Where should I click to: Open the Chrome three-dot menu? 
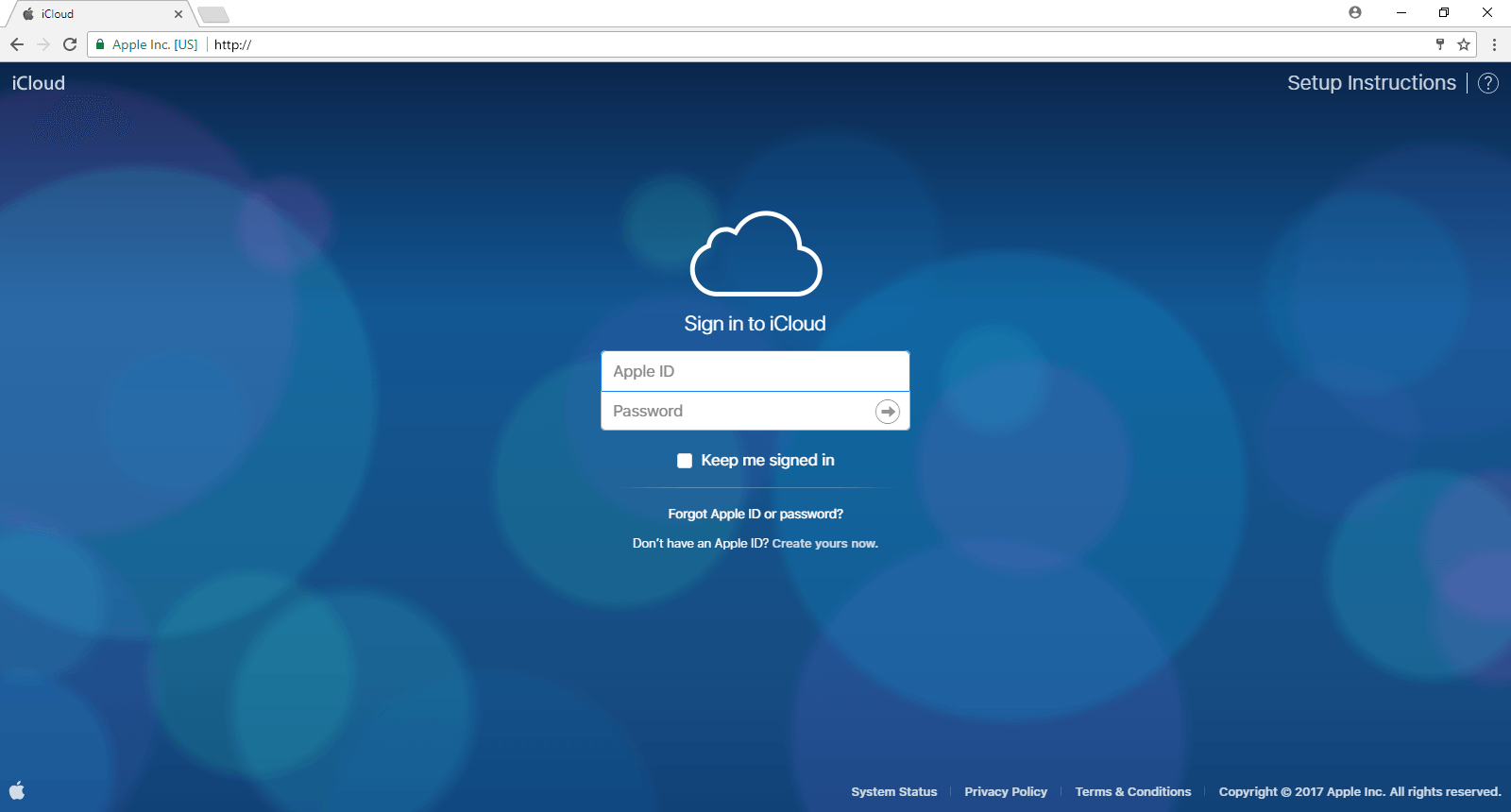(x=1494, y=44)
